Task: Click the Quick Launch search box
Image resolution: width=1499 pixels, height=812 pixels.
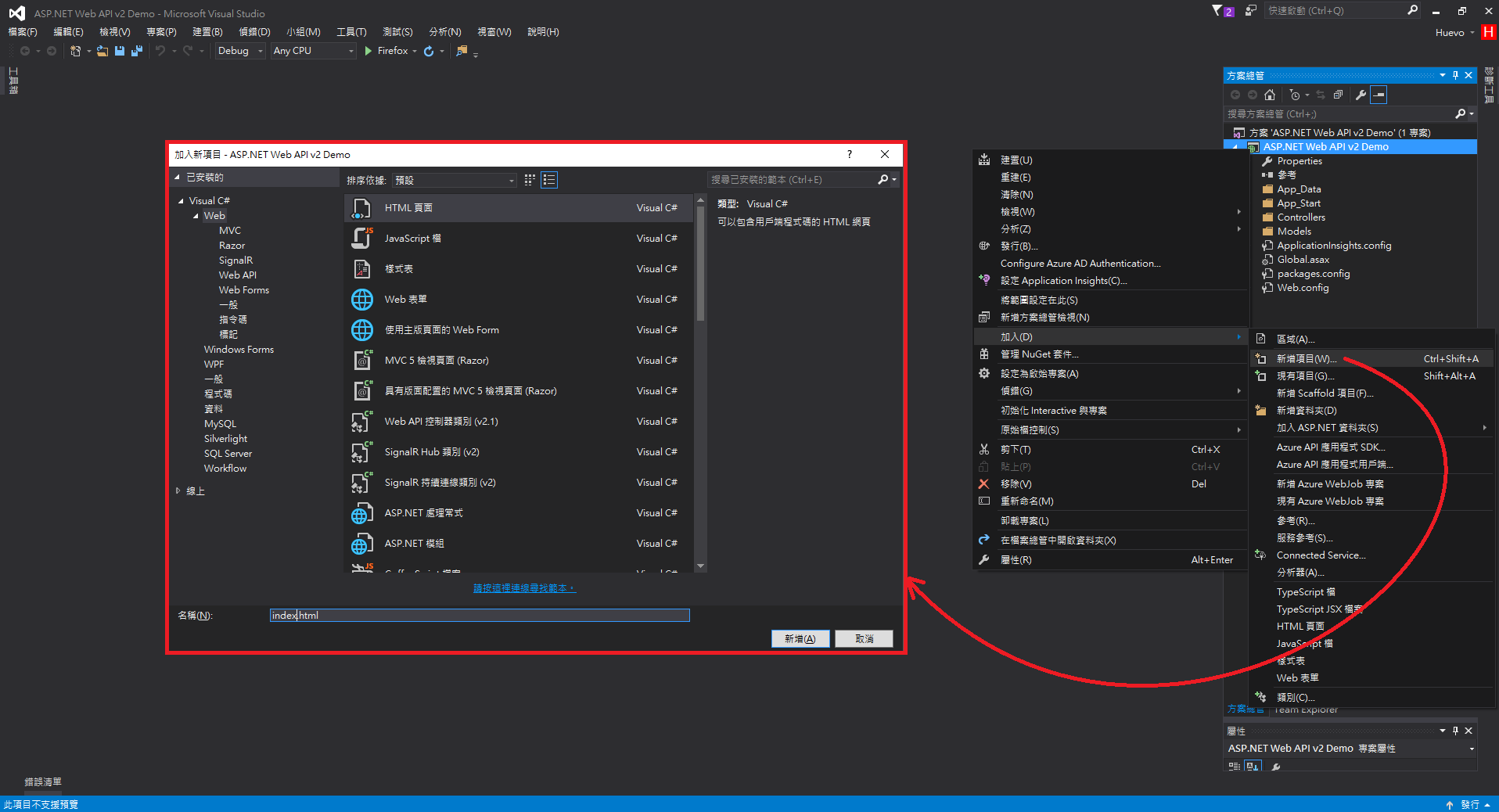Action: pyautogui.click(x=1342, y=11)
